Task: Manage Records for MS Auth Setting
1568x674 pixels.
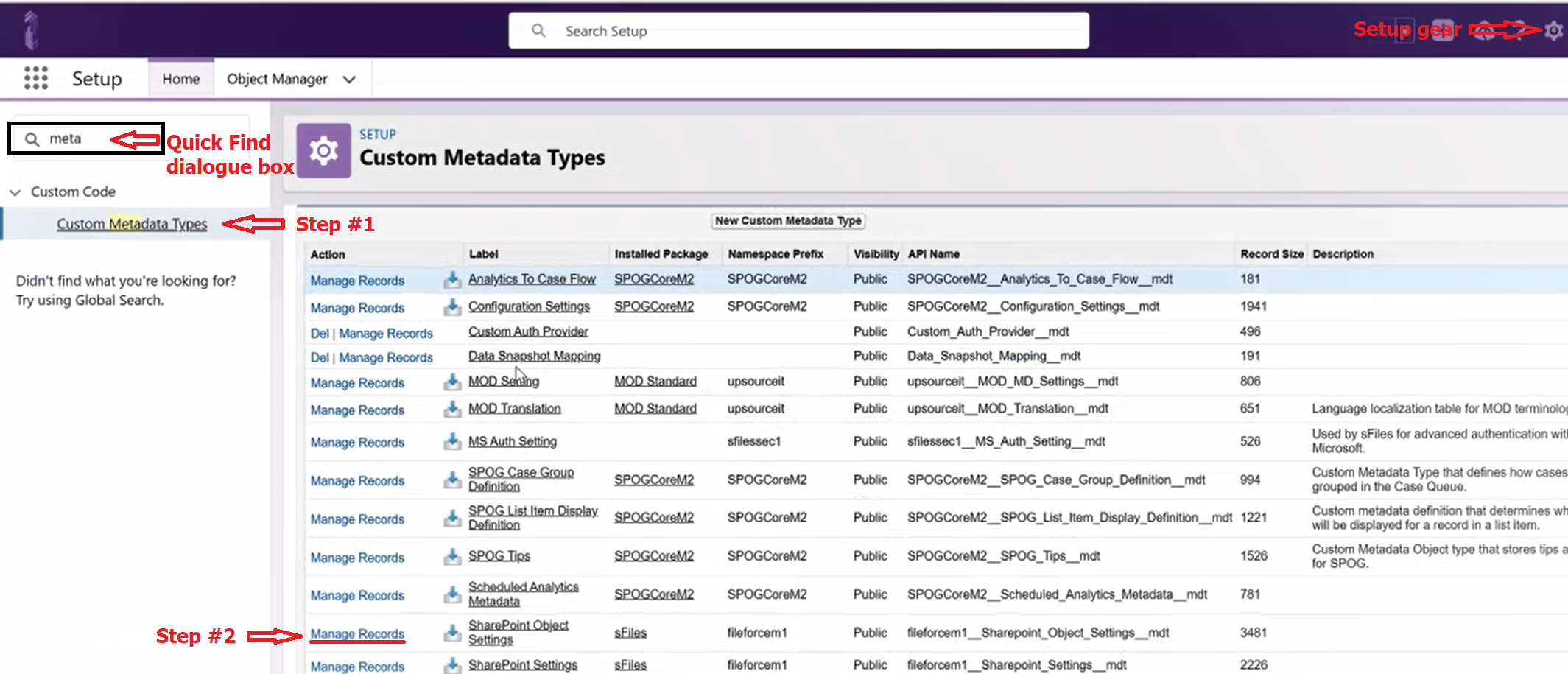Action: [x=357, y=443]
